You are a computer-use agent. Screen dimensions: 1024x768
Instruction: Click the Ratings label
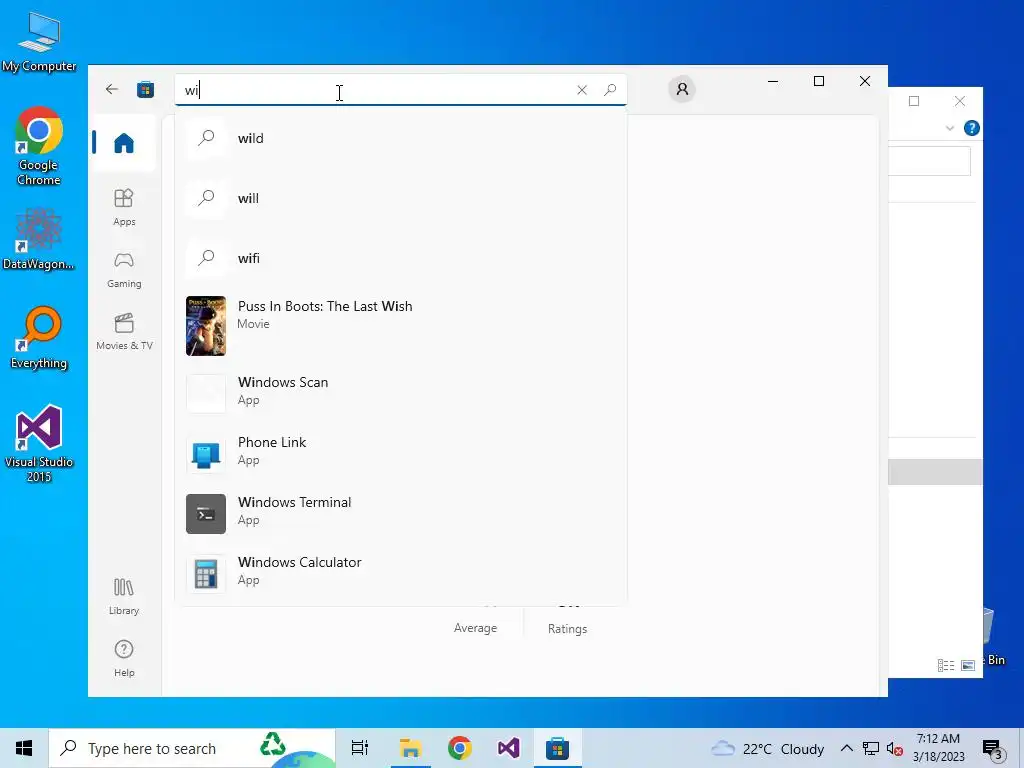pyautogui.click(x=568, y=629)
